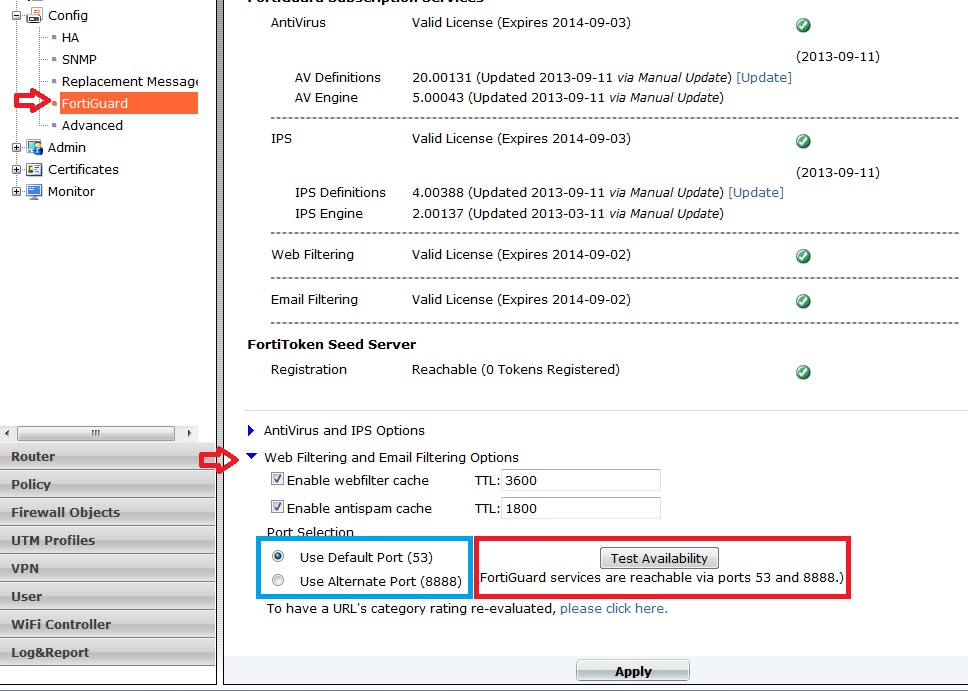The height and width of the screenshot is (691, 968).
Task: Open the VPN menu section
Action: [x=107, y=568]
